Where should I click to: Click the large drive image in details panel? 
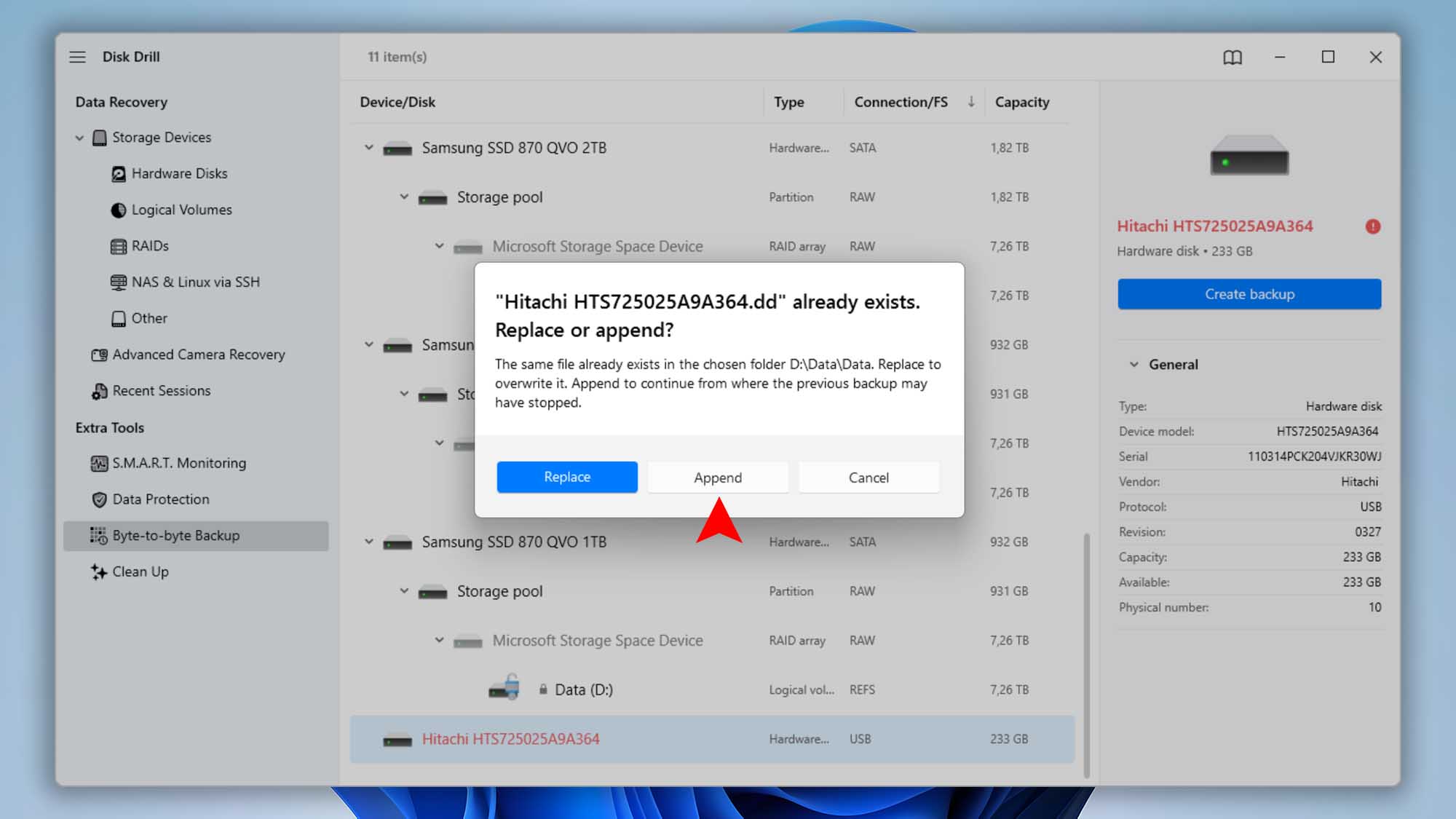click(x=1249, y=155)
